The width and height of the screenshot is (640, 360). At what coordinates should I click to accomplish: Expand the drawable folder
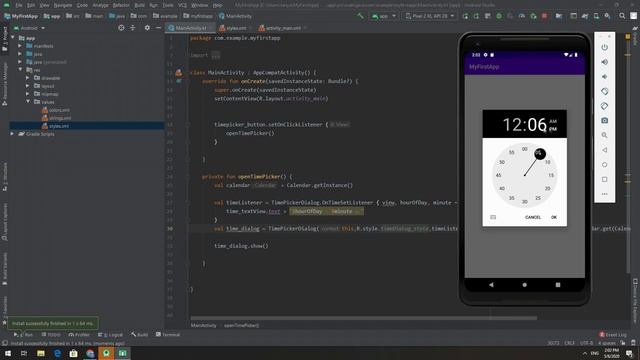27,78
